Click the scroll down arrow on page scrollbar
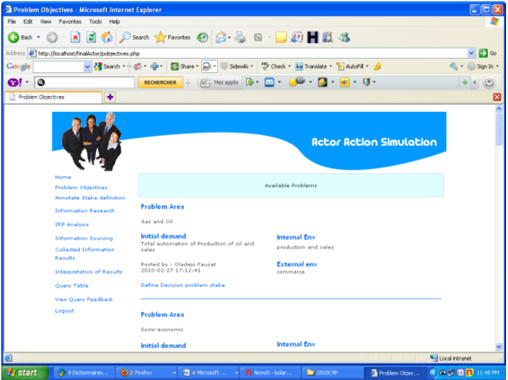 point(499,347)
